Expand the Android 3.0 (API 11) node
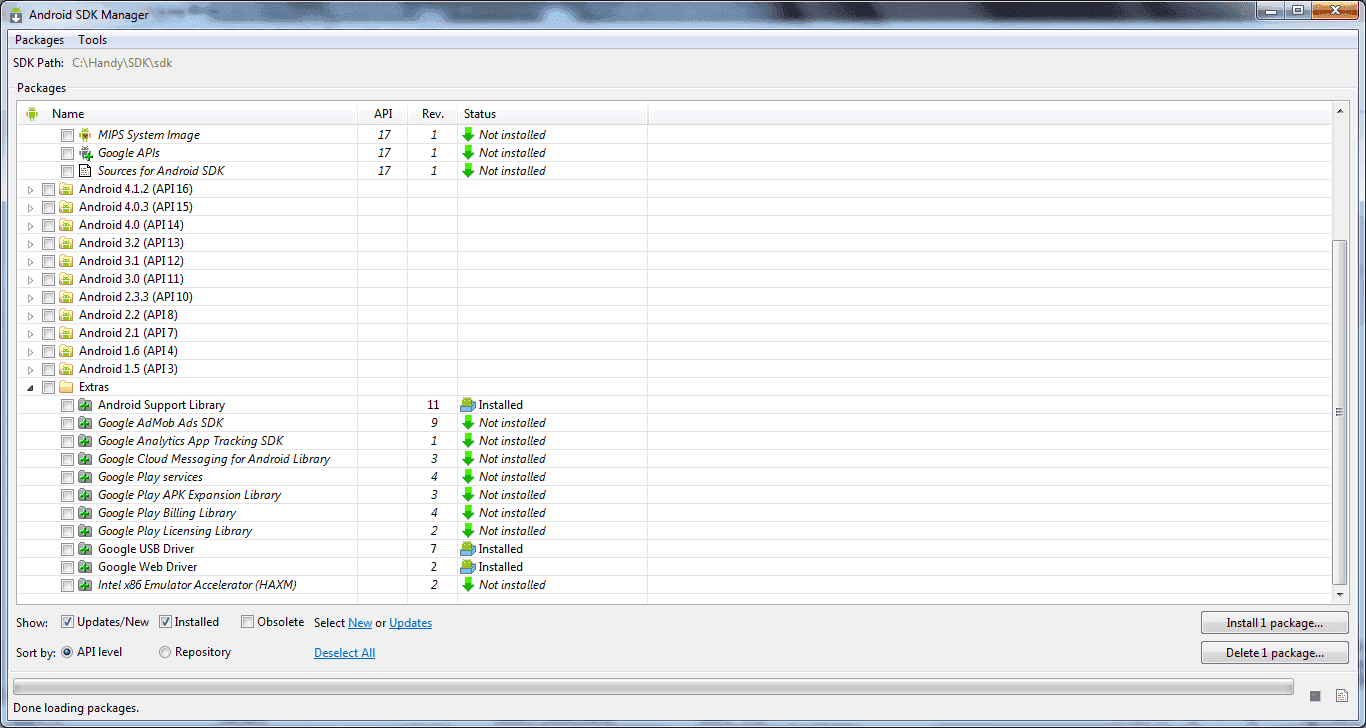Viewport: 1366px width, 728px height. click(31, 279)
